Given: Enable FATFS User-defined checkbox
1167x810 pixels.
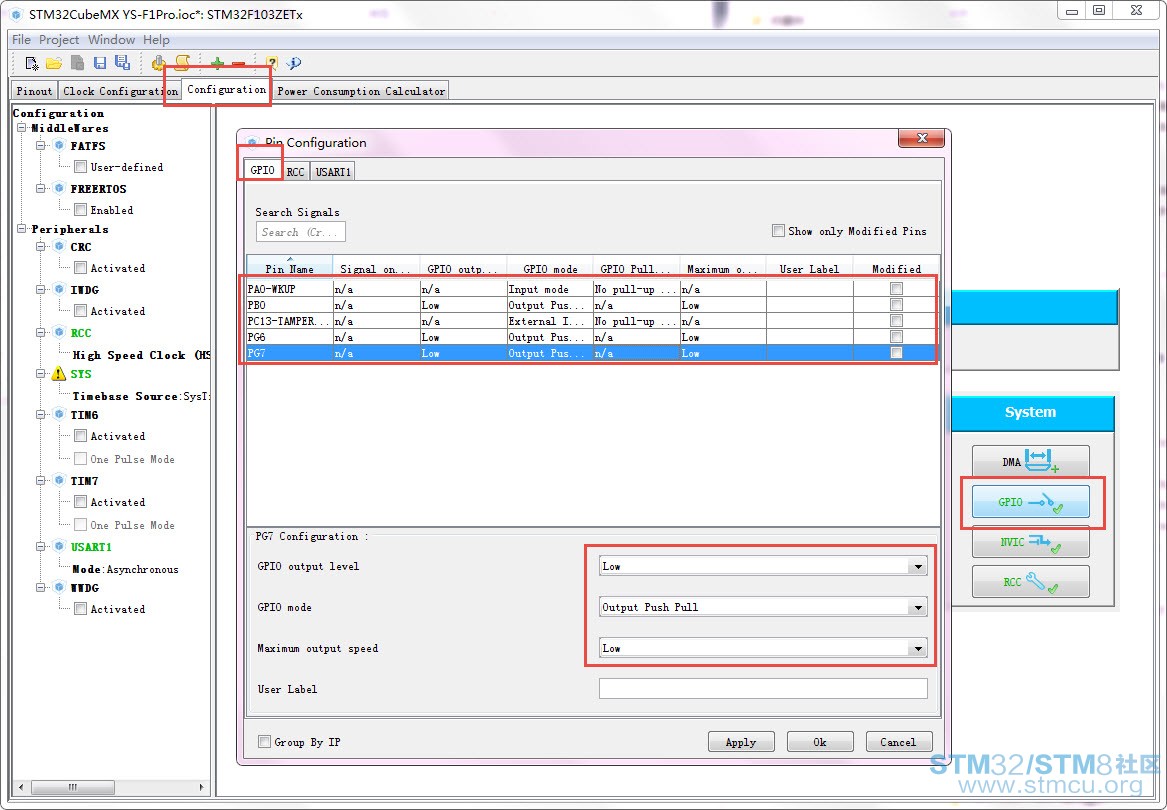Looking at the screenshot, I should coord(80,167).
